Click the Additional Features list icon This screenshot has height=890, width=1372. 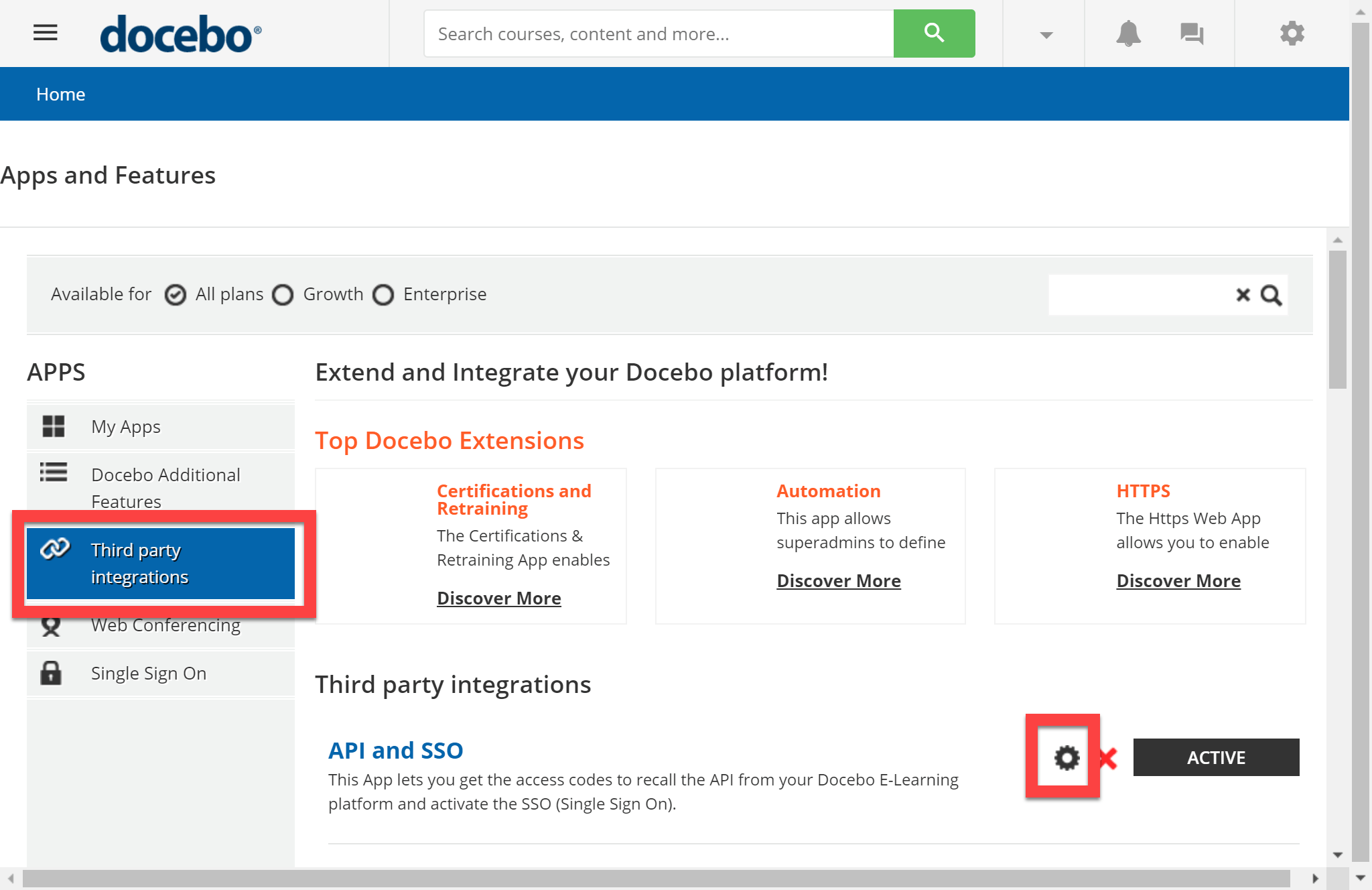[54, 472]
